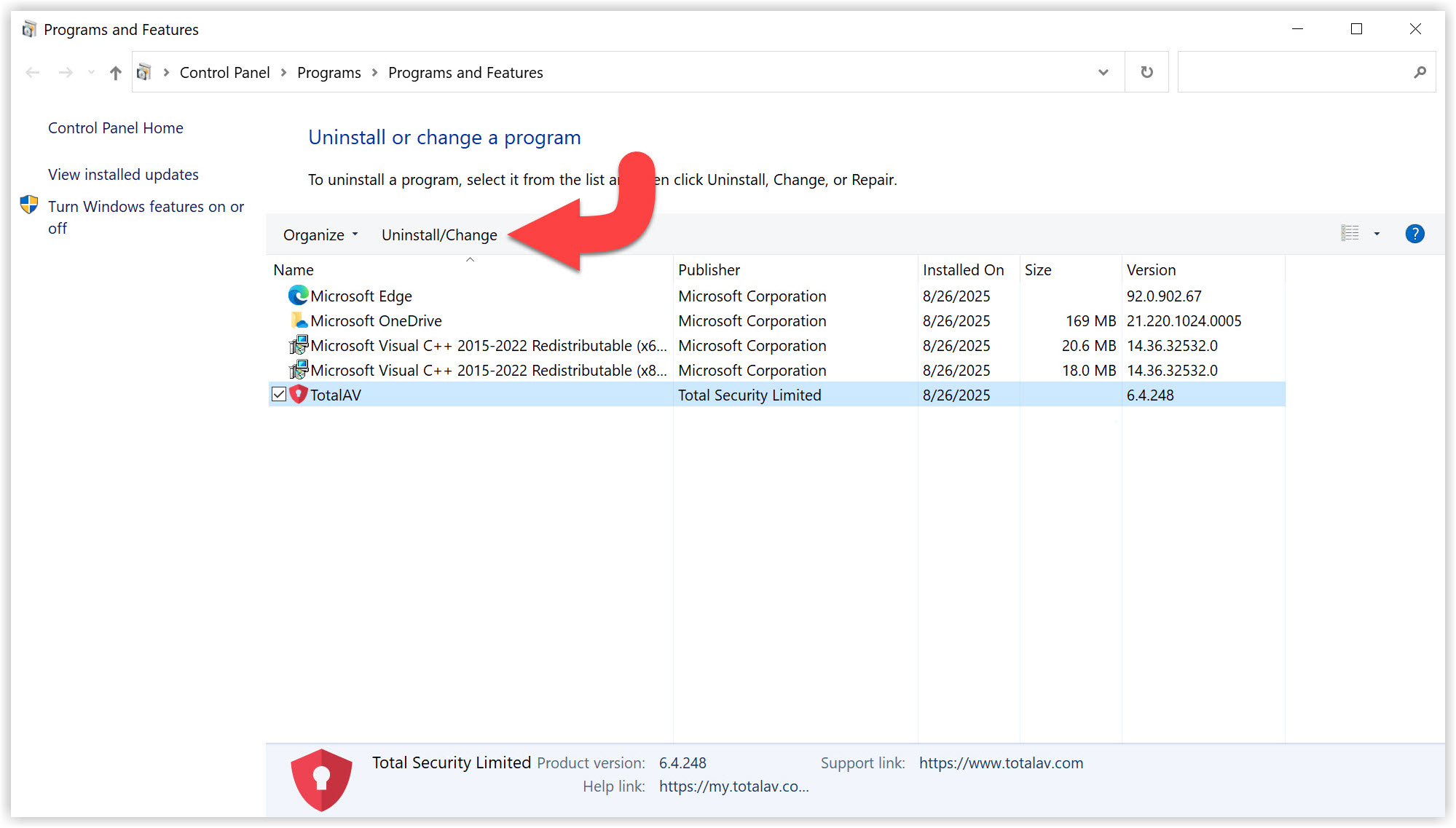This screenshot has height=828, width=1456.
Task: Sort list by Publisher column header
Action: [709, 270]
